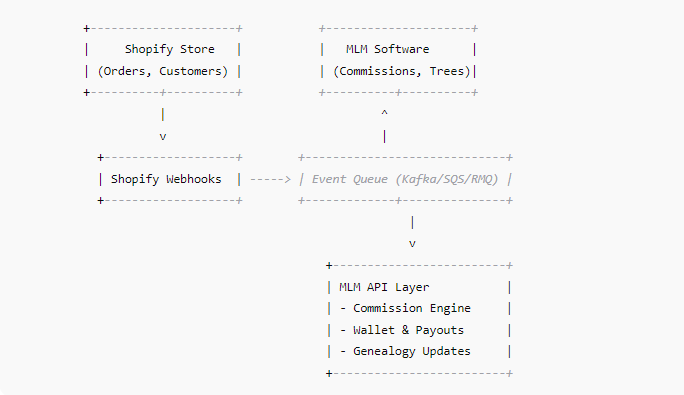Click the 'Shopify Store' text

click(170, 49)
